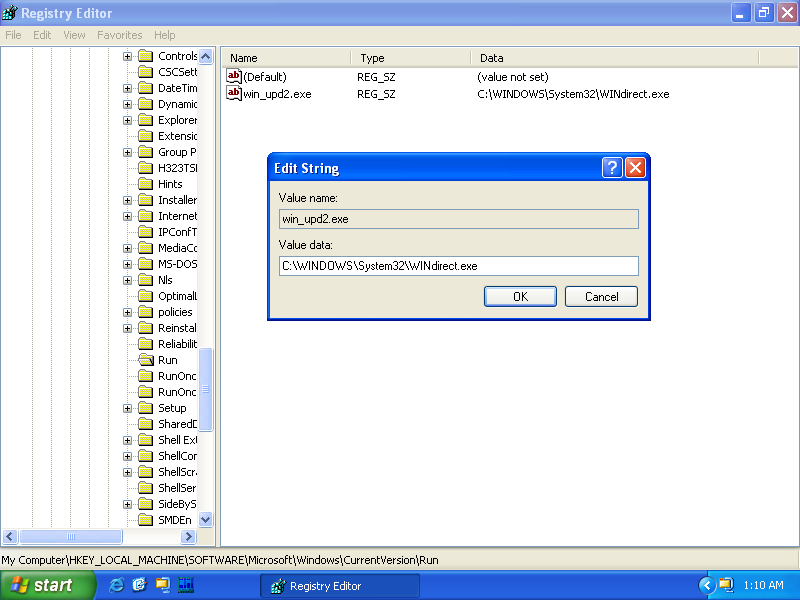Expand the Shell Ex key
Viewport: 800px width, 600px height.
(128, 440)
